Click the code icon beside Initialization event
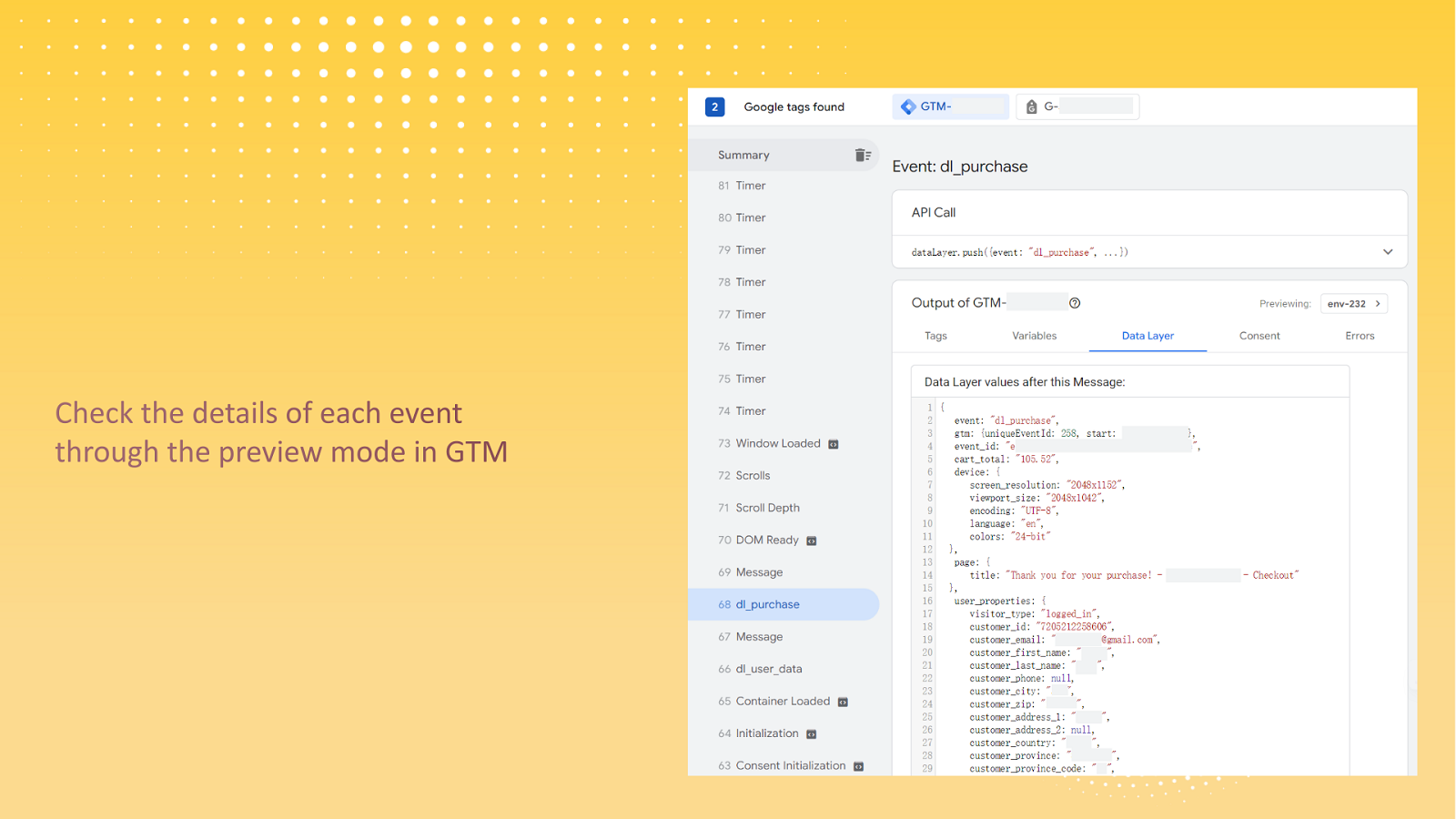 click(812, 734)
